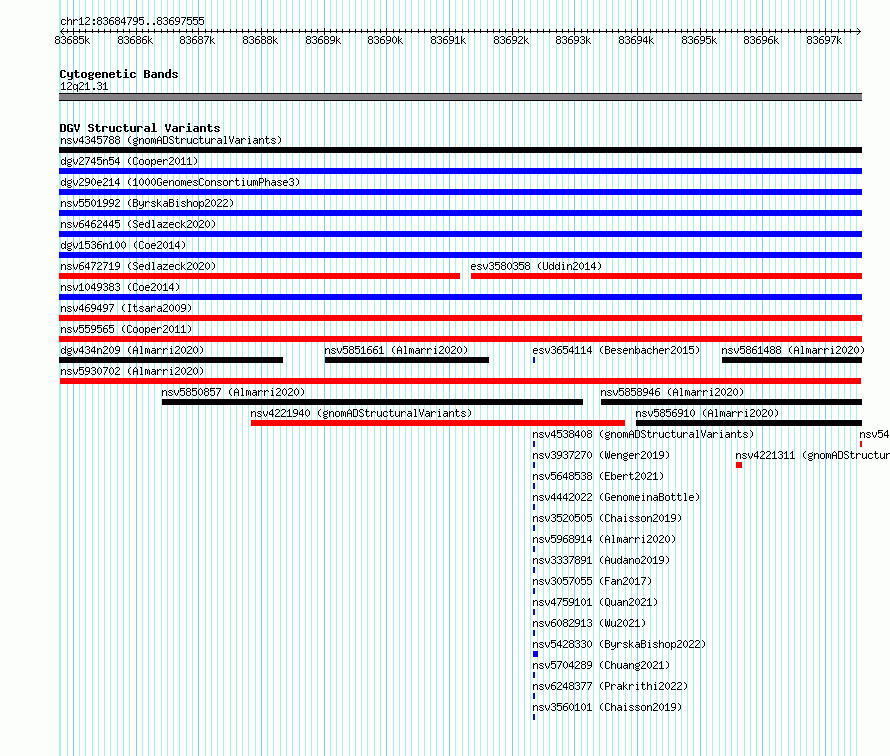This screenshot has height=756, width=890.
Task: Open nsv6462445 (Sedlazeck2020) variant label
Action: pos(138,224)
